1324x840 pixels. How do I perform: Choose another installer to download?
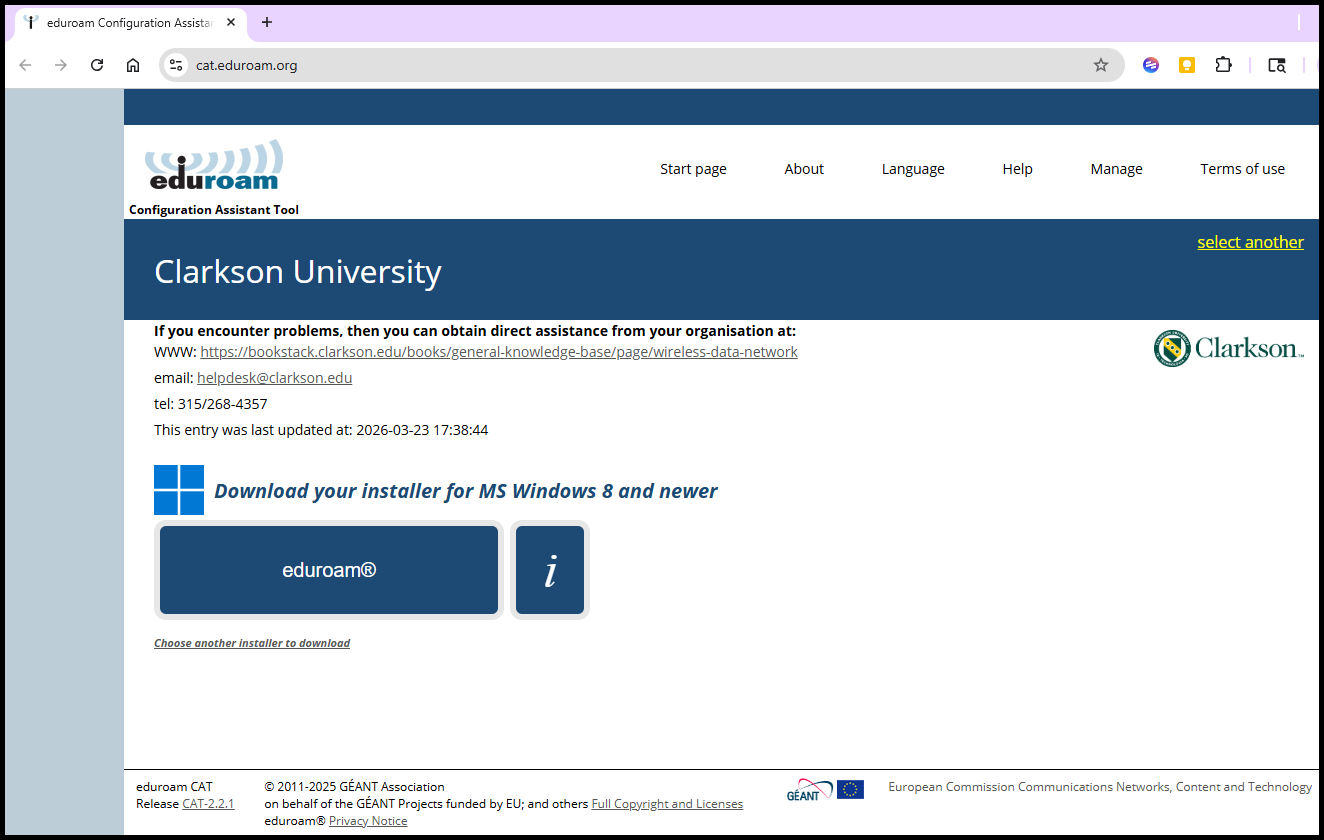pyautogui.click(x=252, y=643)
